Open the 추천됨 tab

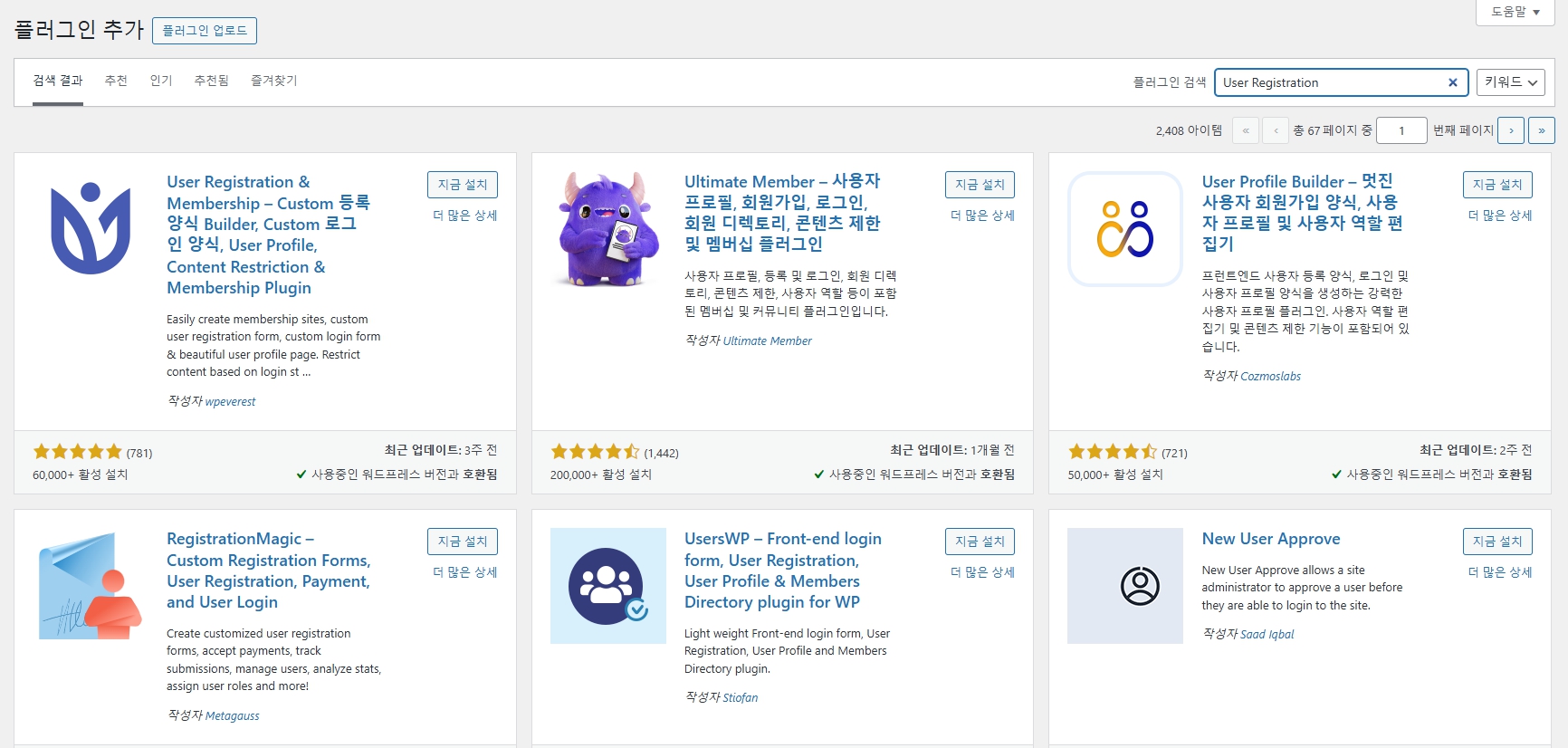(211, 81)
